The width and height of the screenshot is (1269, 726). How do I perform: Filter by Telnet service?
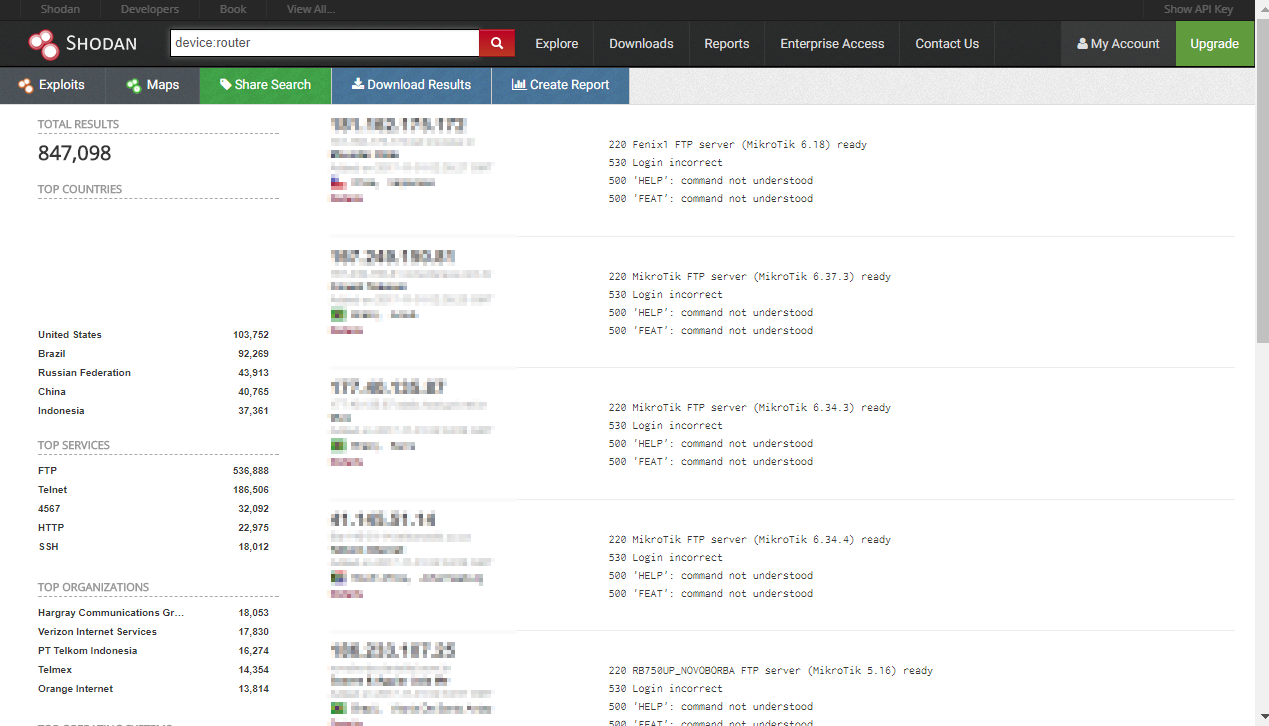53,490
